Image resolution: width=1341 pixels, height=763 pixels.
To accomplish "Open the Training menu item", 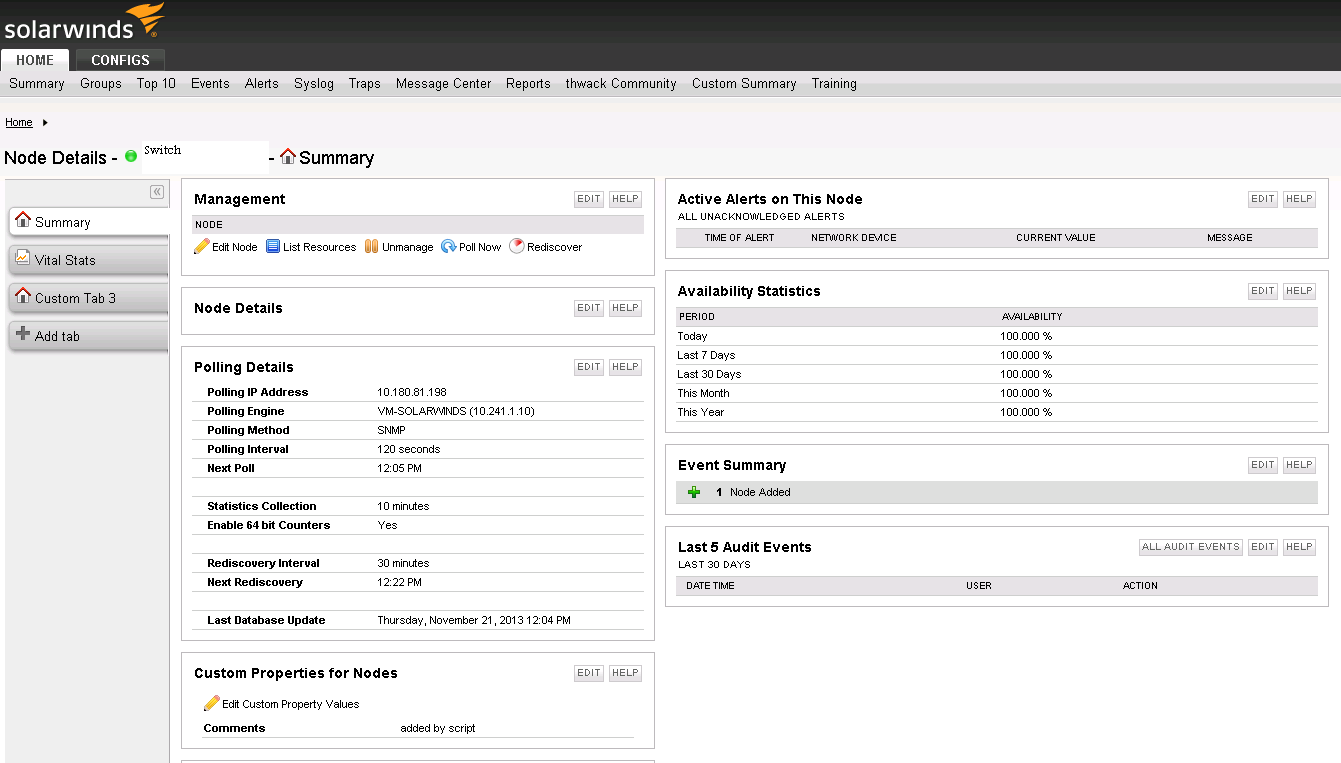I will [x=834, y=84].
